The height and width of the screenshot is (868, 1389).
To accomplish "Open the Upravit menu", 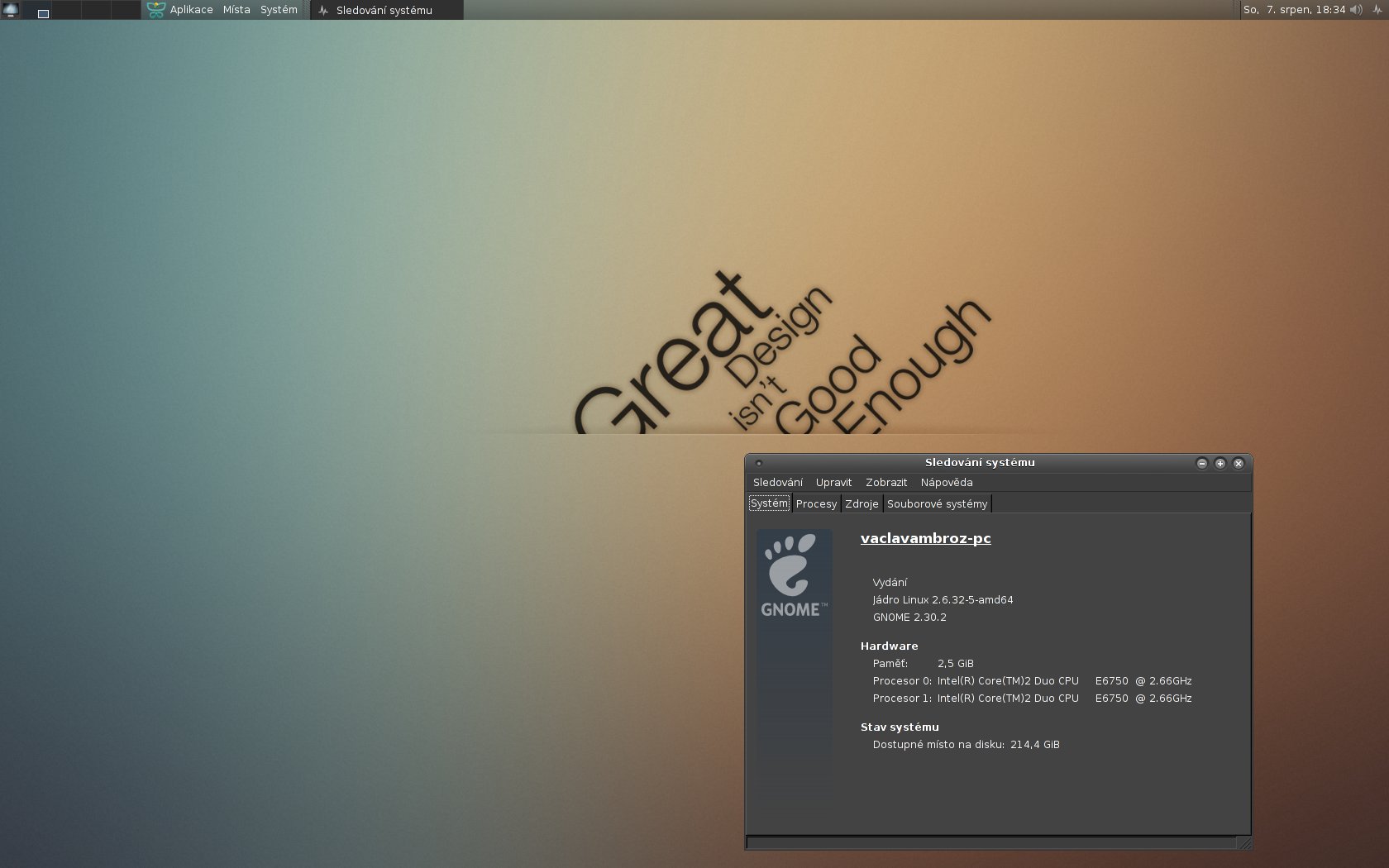I will [833, 483].
